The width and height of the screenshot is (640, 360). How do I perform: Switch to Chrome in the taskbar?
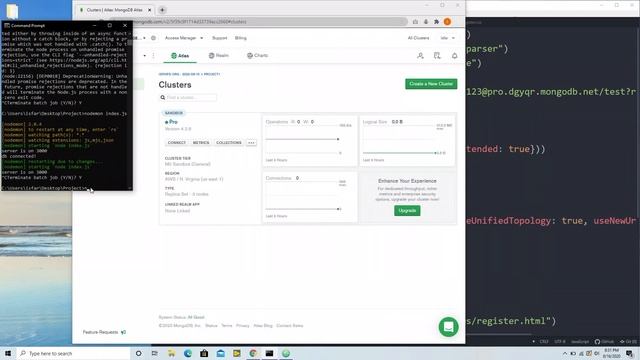[253, 353]
